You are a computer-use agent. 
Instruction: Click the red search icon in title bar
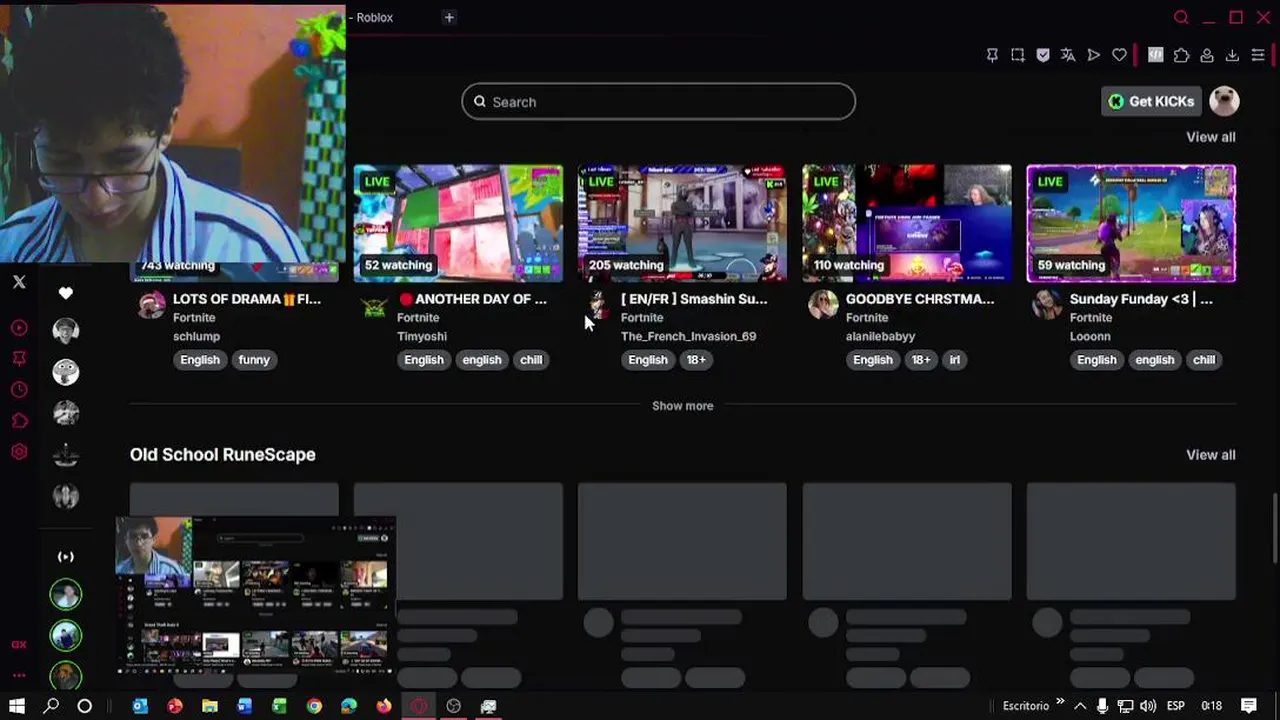[1181, 18]
